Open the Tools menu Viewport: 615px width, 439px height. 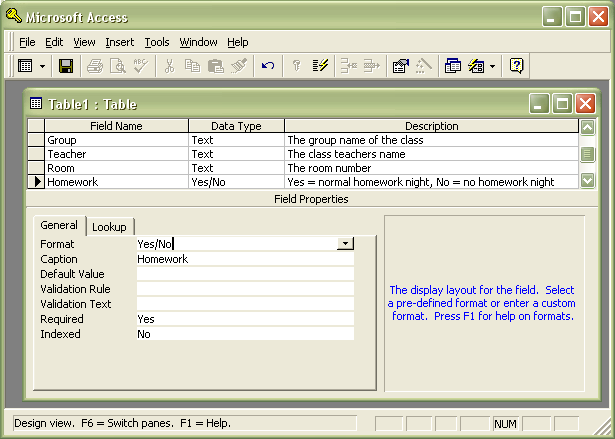coord(157,42)
